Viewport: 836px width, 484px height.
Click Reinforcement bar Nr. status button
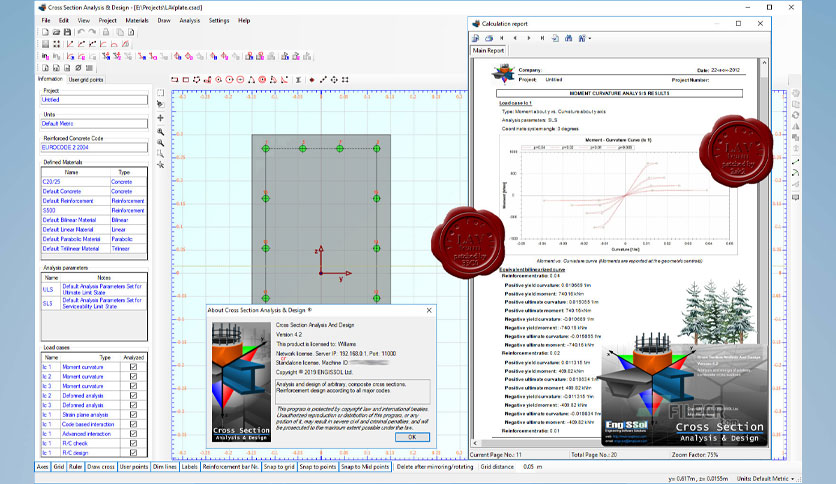coord(230,466)
